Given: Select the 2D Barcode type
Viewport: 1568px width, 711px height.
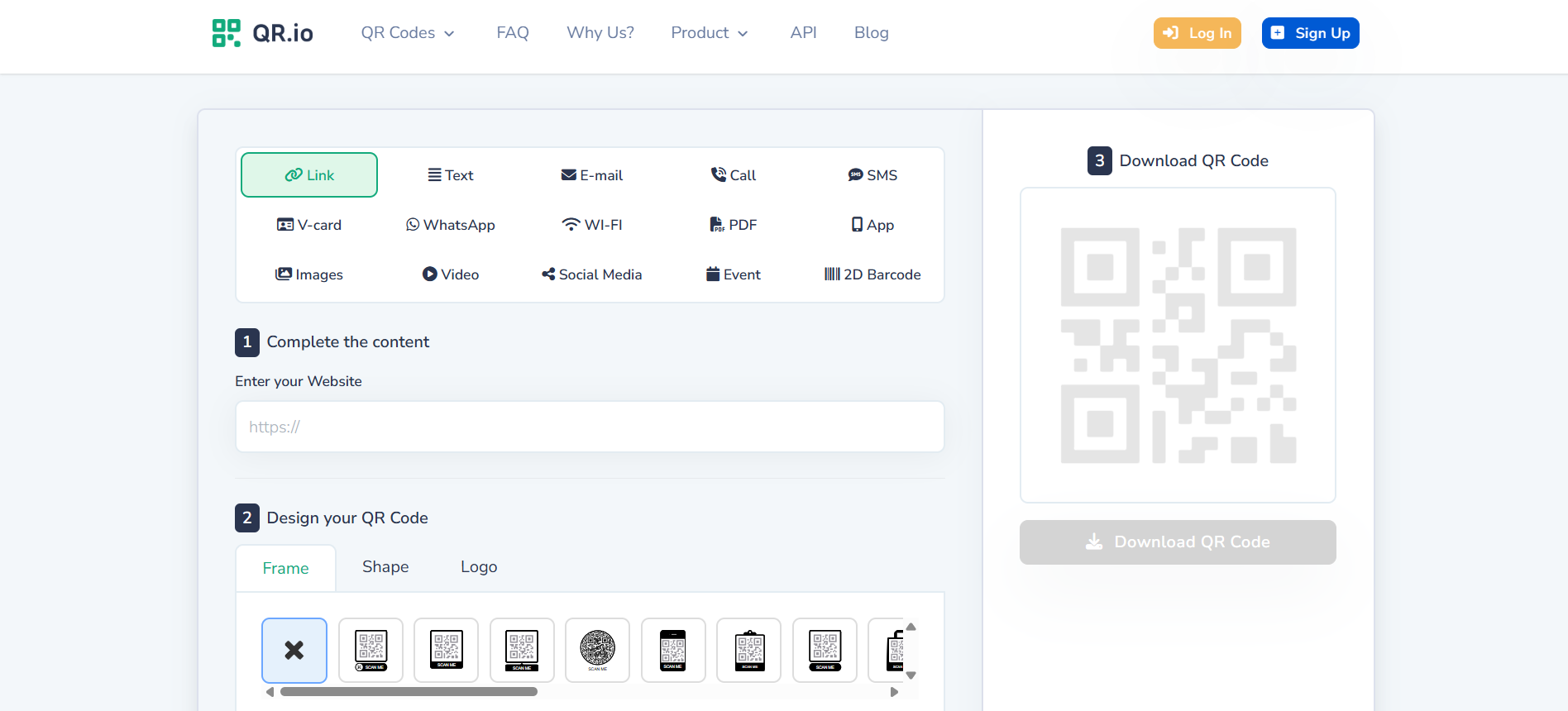Looking at the screenshot, I should click(x=872, y=274).
